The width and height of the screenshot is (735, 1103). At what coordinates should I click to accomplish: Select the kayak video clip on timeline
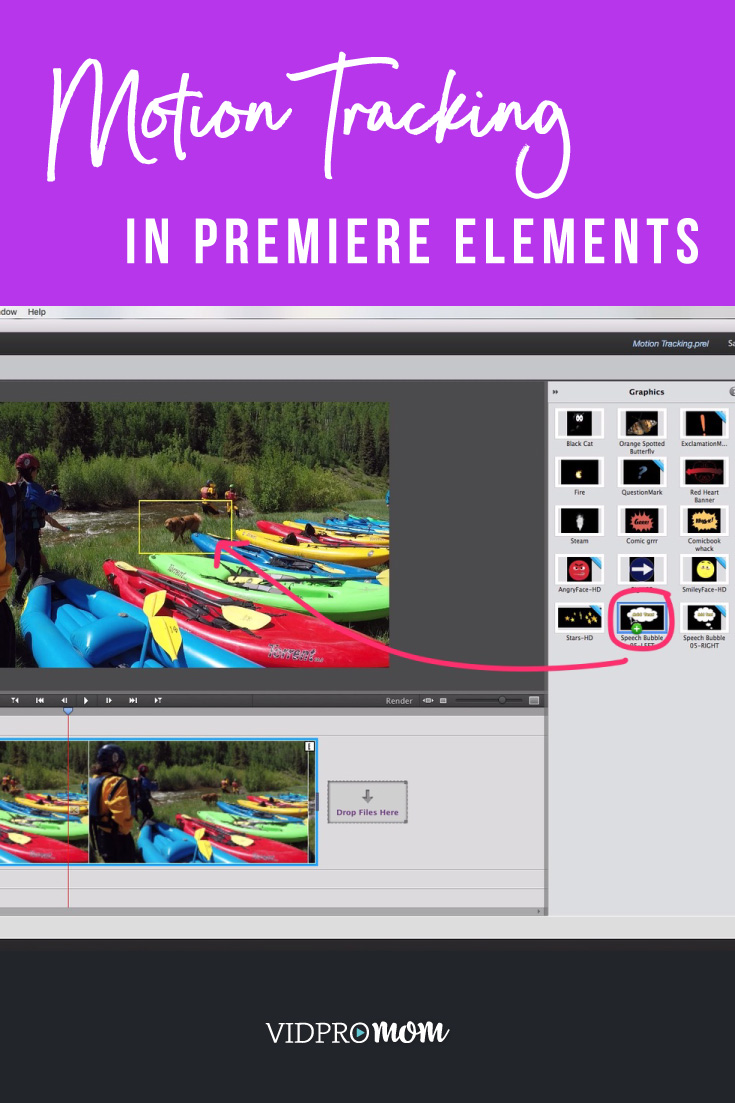(x=158, y=802)
